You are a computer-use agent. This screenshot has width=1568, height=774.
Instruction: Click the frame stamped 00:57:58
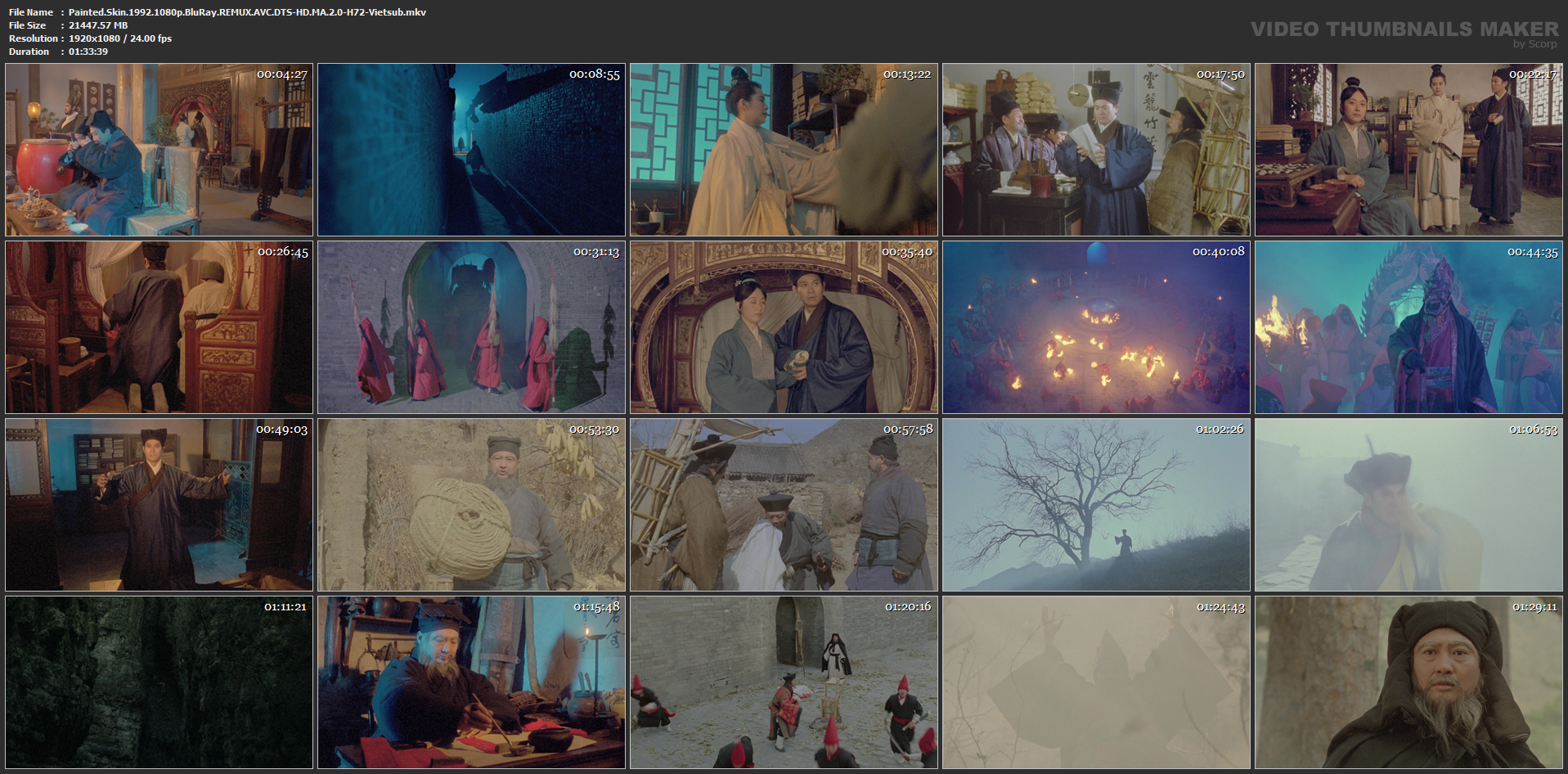(784, 505)
